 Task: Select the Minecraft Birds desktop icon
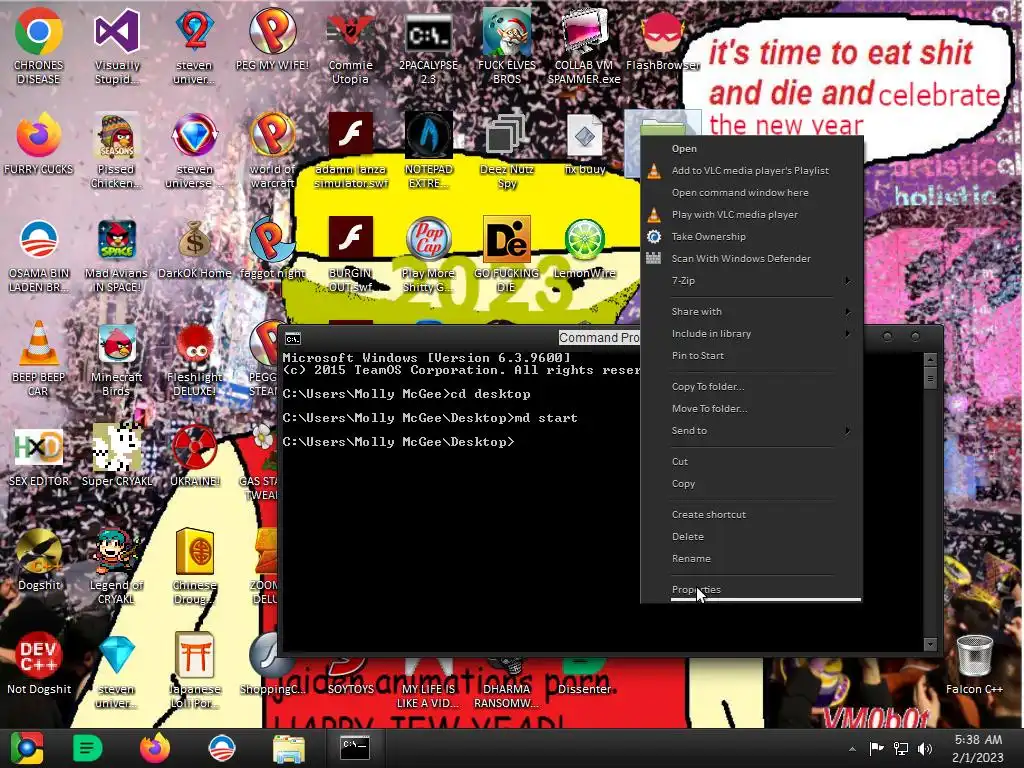click(x=116, y=359)
